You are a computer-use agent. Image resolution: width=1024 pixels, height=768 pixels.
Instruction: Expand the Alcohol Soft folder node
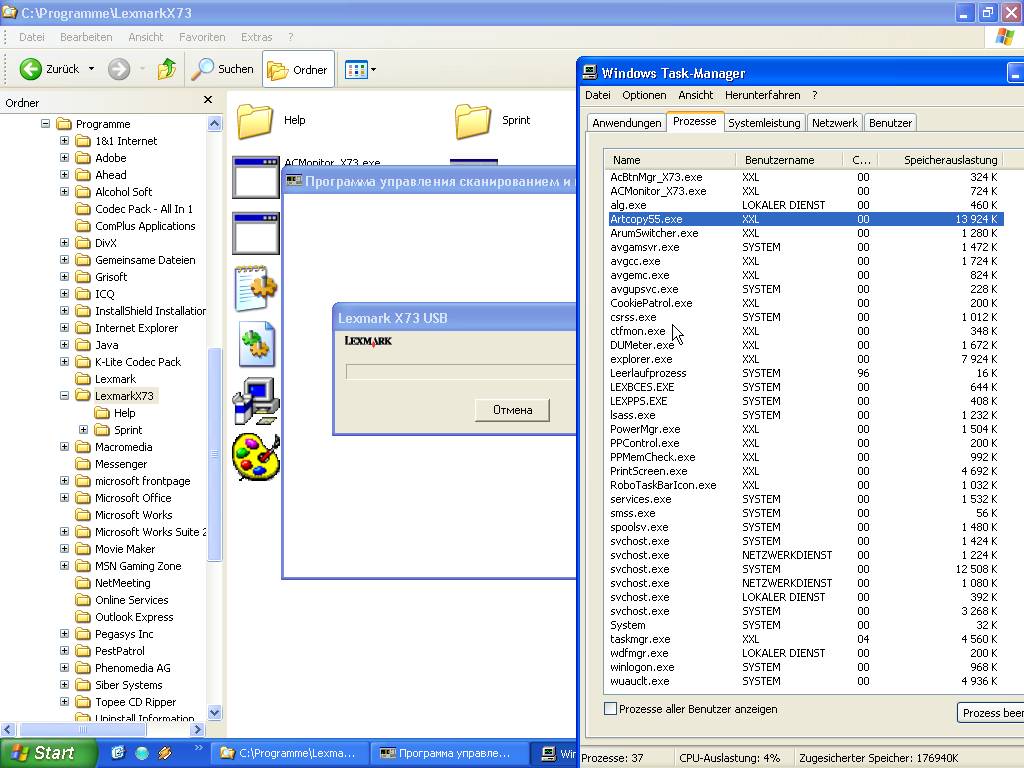coord(64,191)
